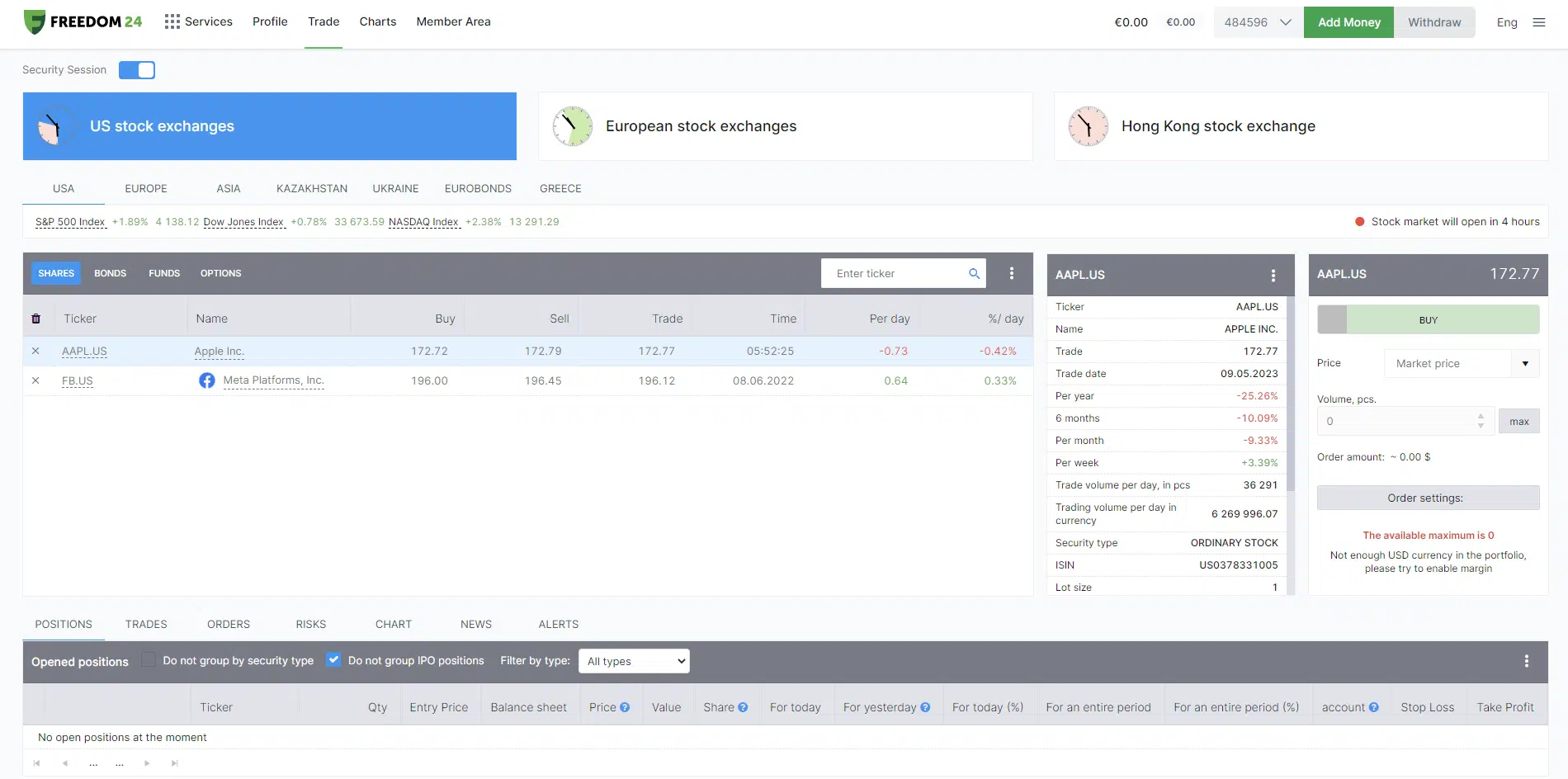Click the Price column help icon

click(x=625, y=707)
